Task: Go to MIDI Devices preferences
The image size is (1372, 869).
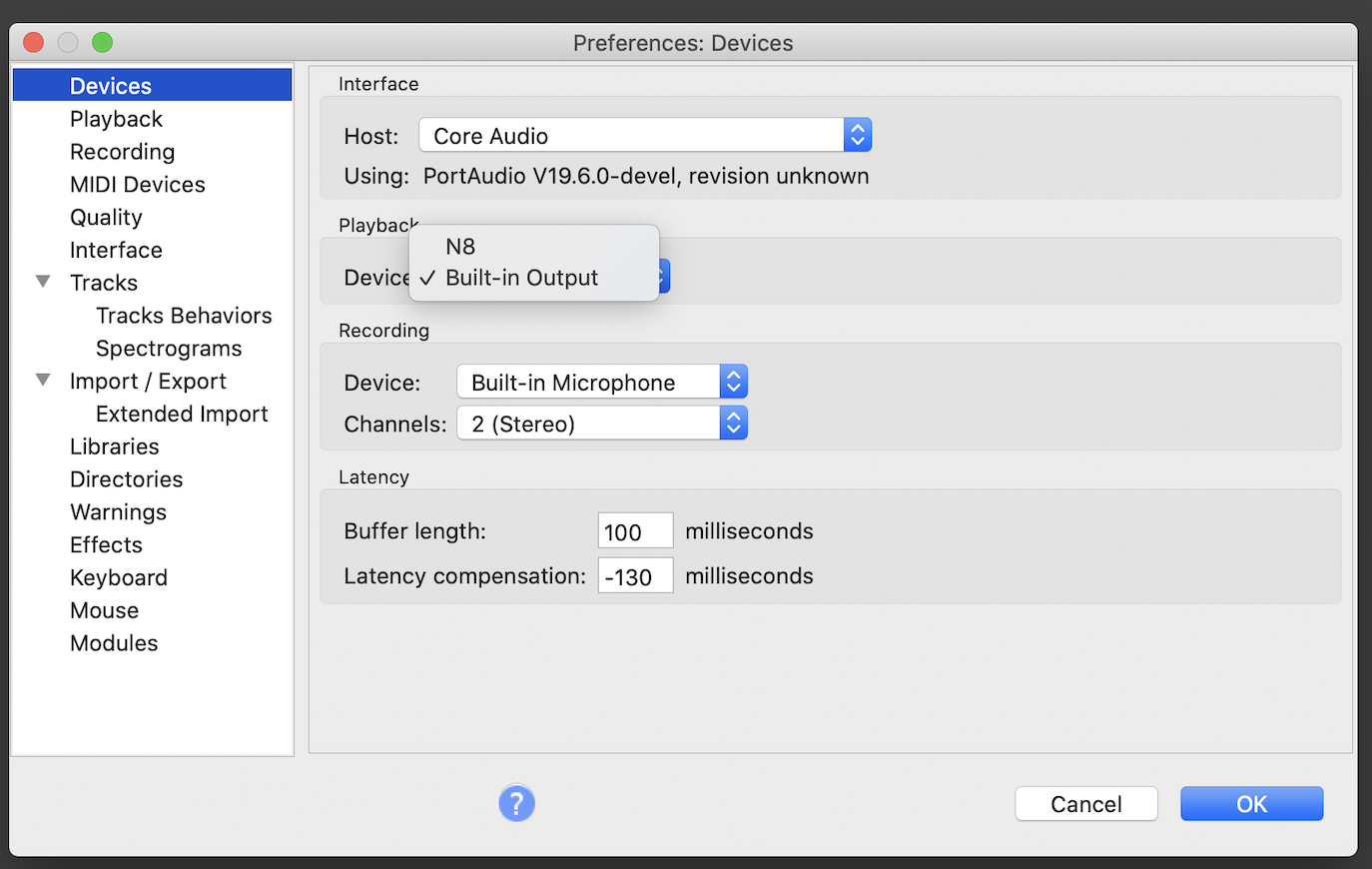Action: pos(137,185)
